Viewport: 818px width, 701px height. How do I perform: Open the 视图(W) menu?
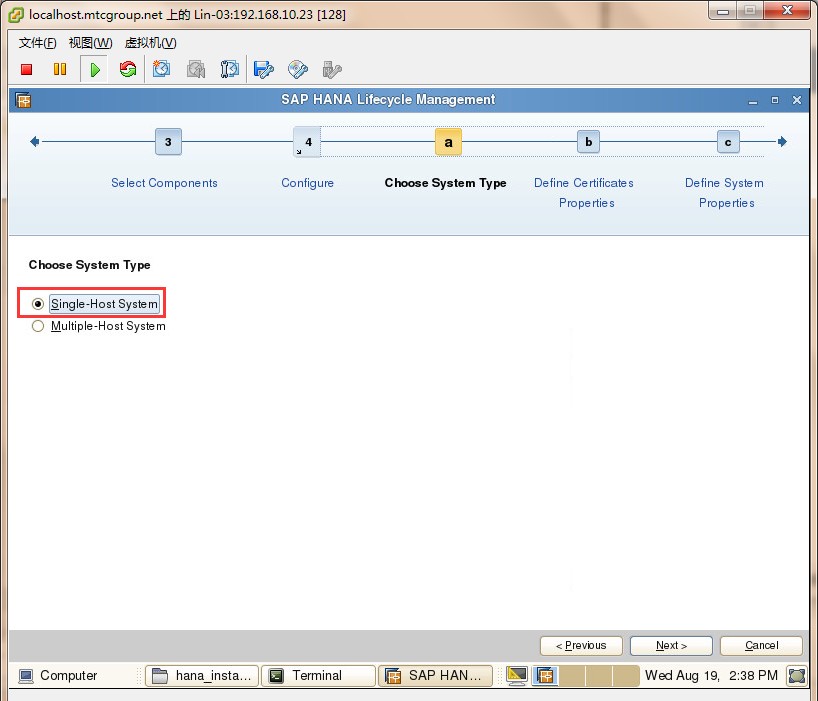(x=90, y=43)
